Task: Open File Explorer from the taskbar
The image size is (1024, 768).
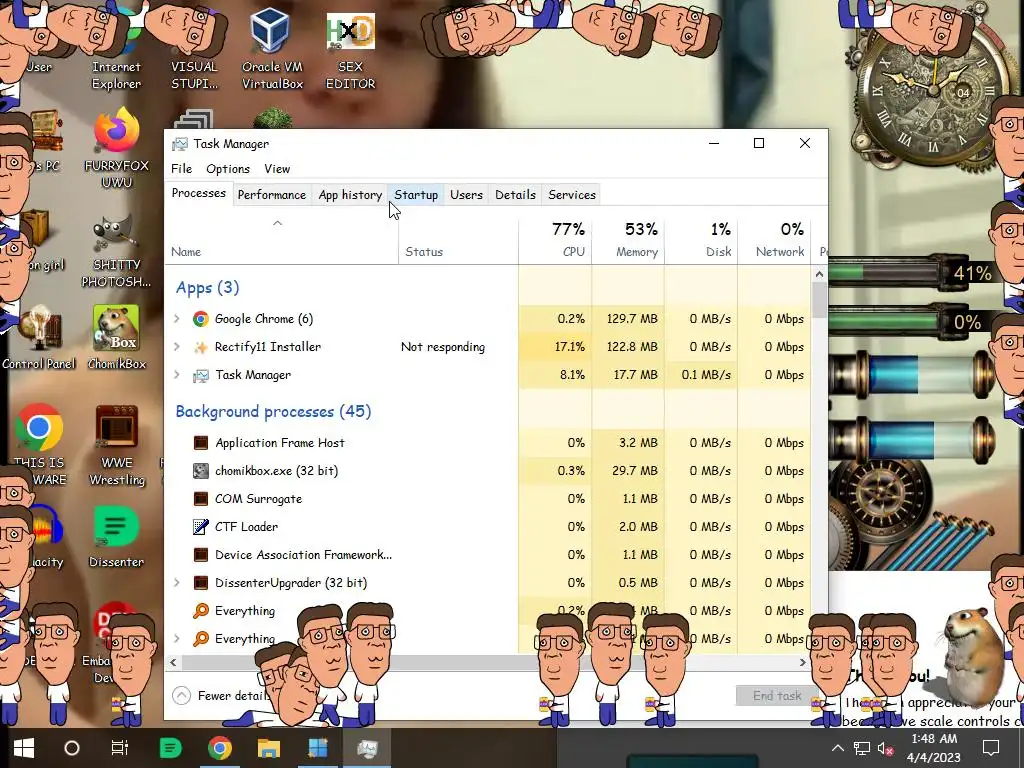Action: click(x=268, y=748)
